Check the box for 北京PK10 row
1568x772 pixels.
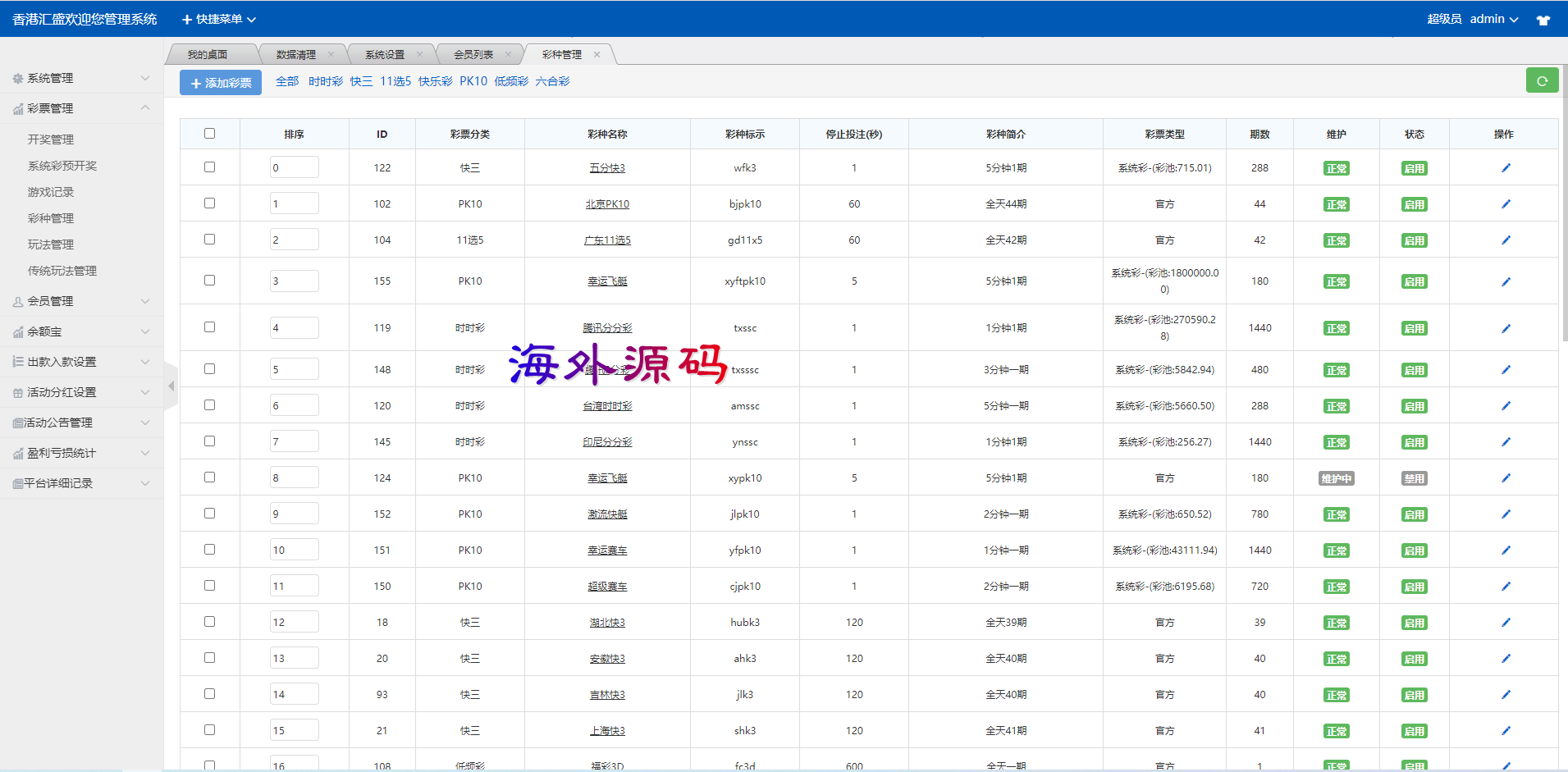(209, 203)
